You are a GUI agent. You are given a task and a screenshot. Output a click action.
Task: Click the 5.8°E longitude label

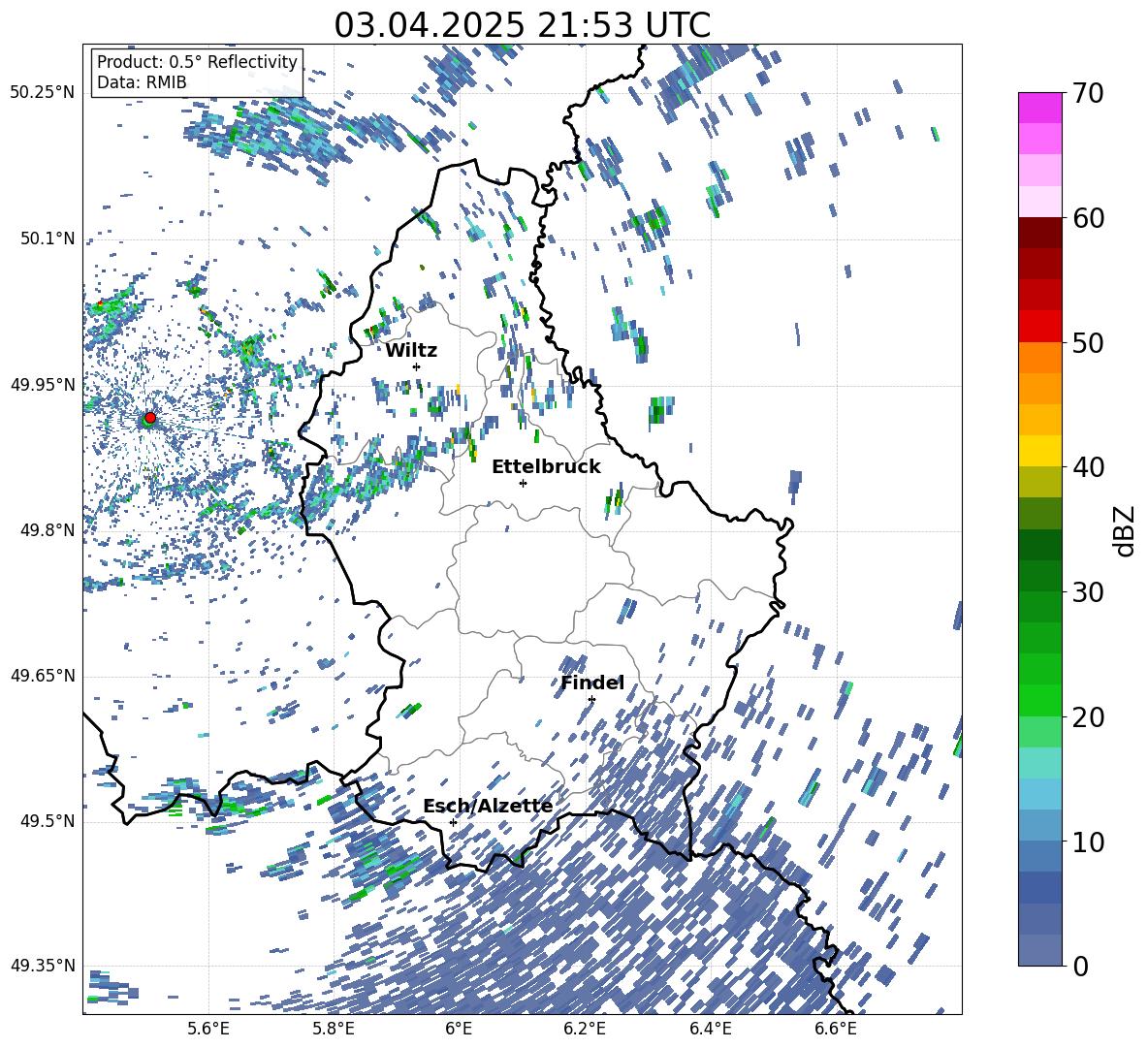pos(334,1029)
